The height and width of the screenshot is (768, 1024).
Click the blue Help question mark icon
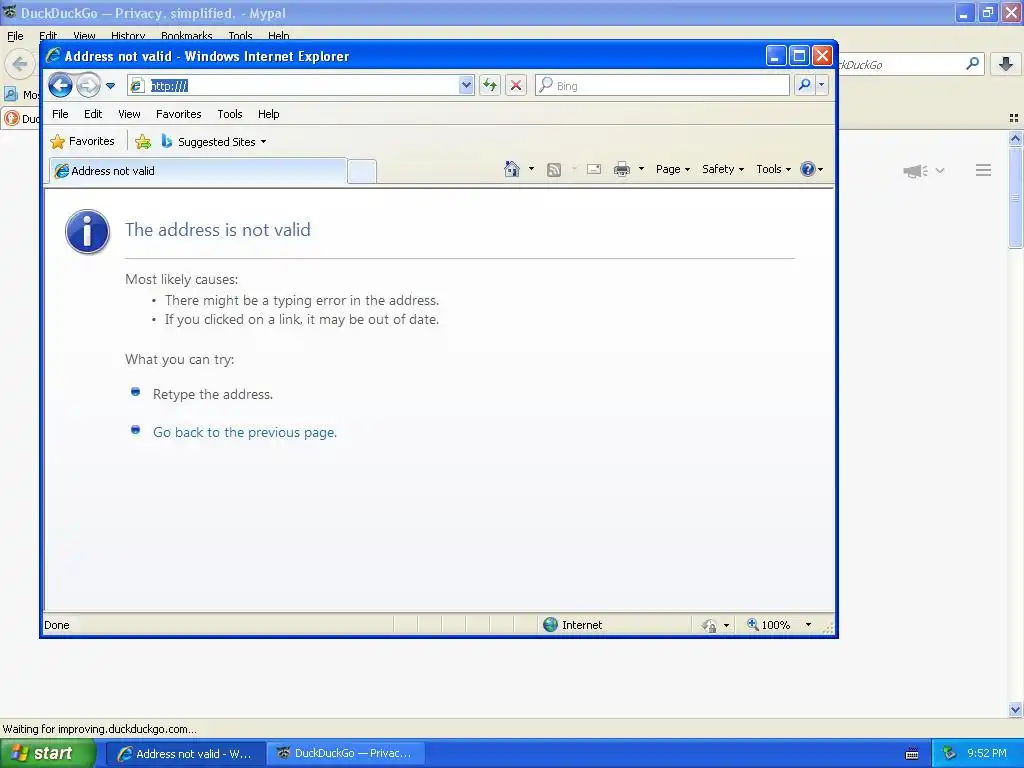(808, 169)
